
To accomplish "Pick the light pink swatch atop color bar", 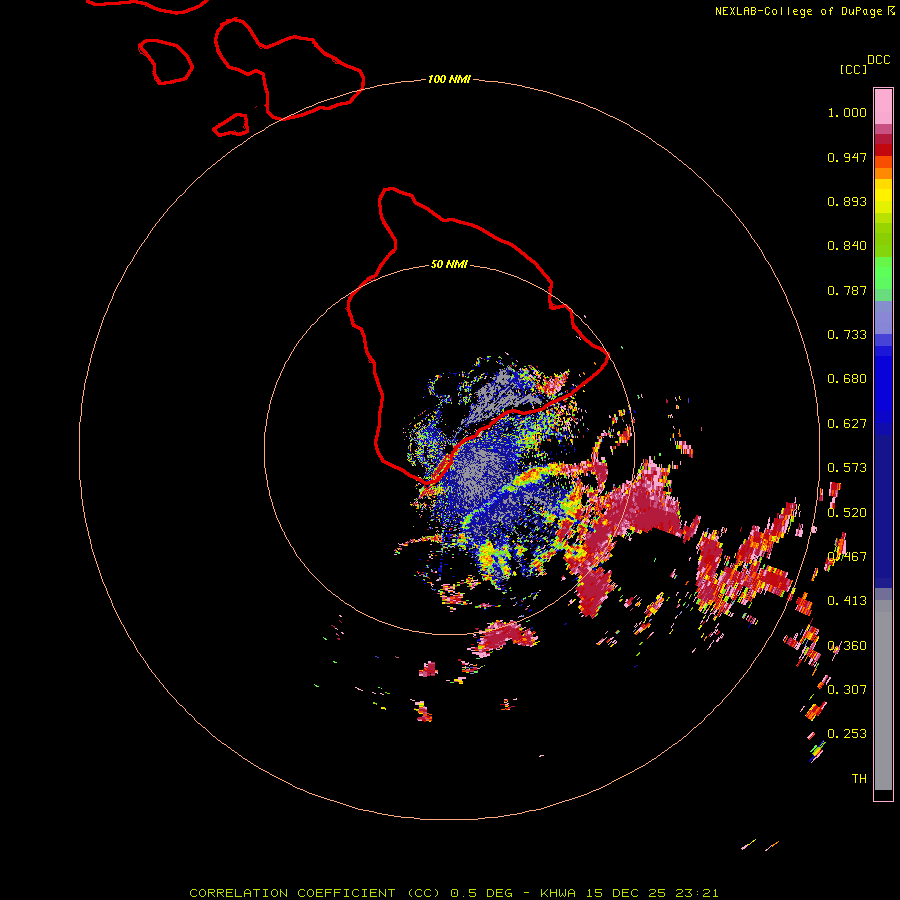I will coord(883,106).
